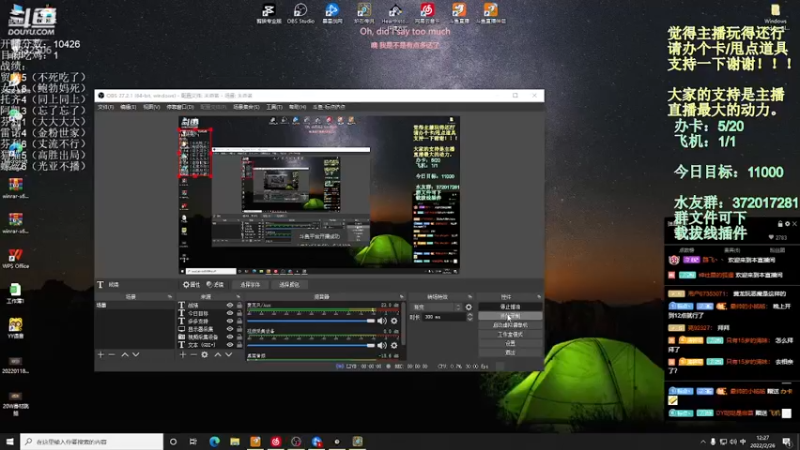Remove selected scene with minus button

pyautogui.click(x=112, y=355)
